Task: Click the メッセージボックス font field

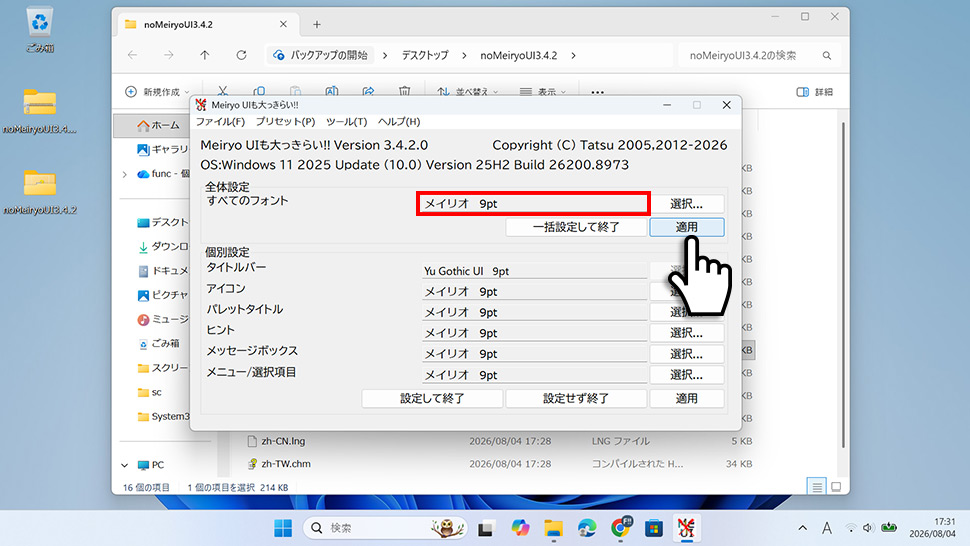Action: (534, 354)
